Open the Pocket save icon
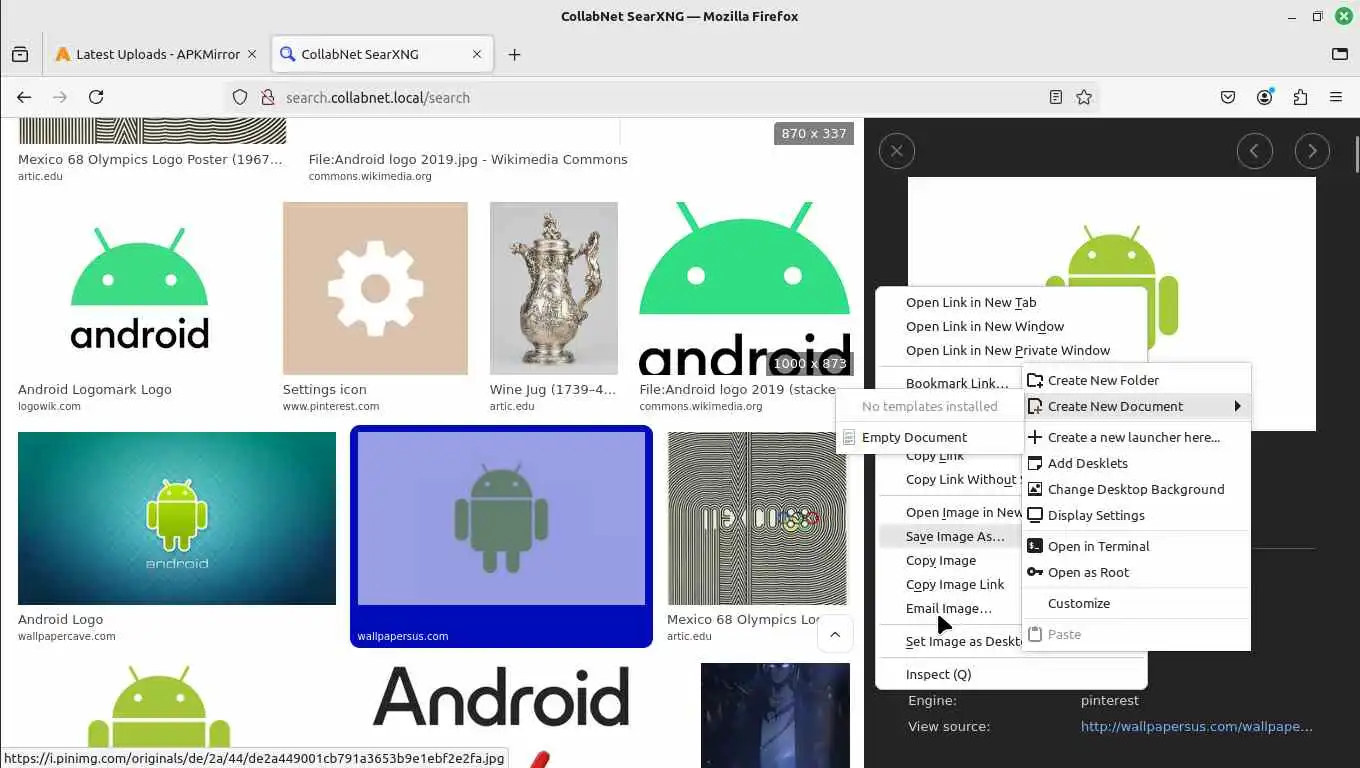Image resolution: width=1360 pixels, height=768 pixels. [1228, 97]
